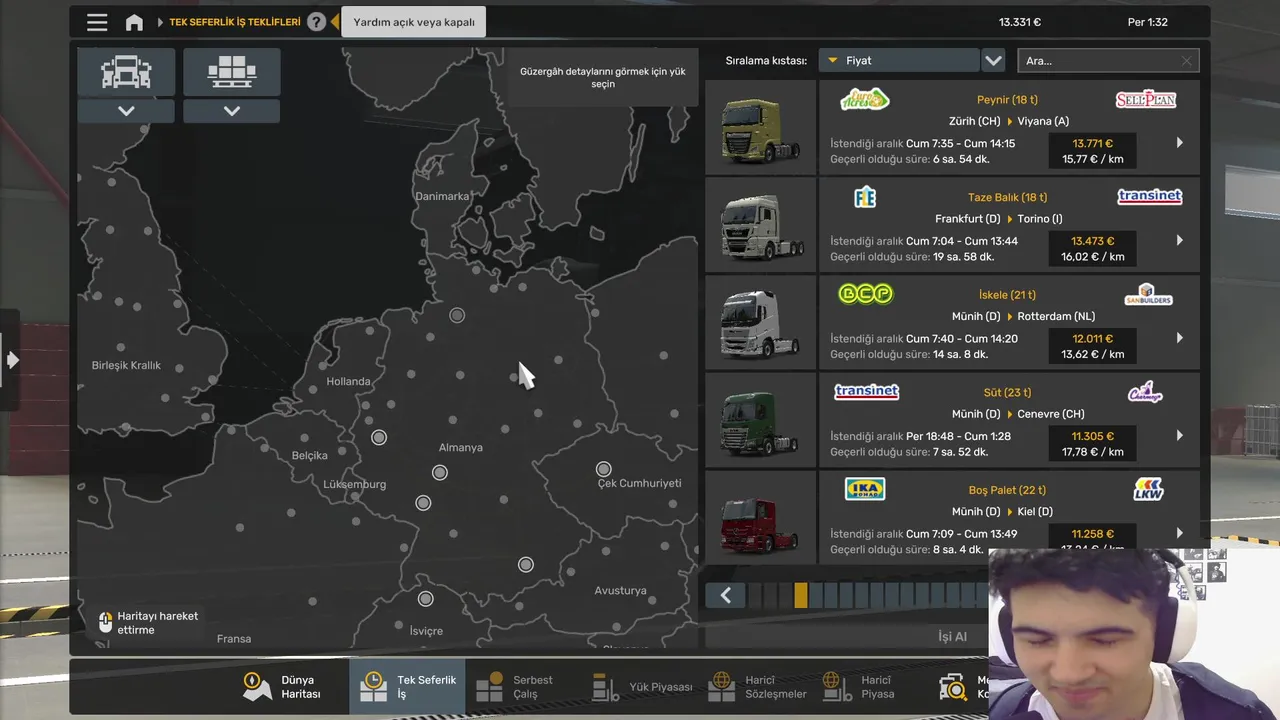The width and height of the screenshot is (1280, 720).
Task: Select the cargo pallet filter icon
Action: coord(232,72)
